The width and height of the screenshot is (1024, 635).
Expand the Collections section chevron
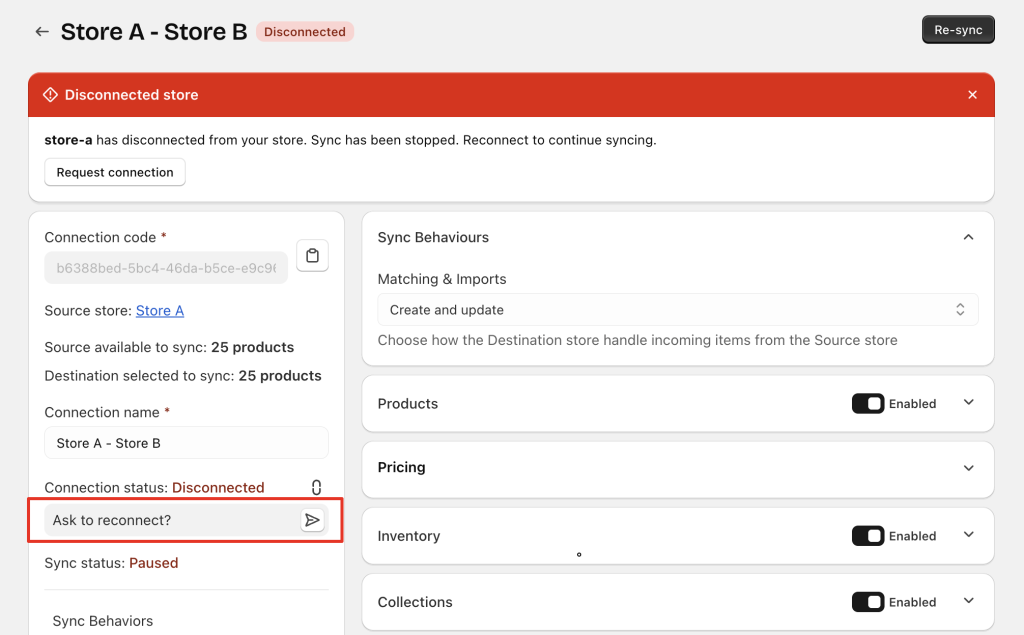[967, 601]
